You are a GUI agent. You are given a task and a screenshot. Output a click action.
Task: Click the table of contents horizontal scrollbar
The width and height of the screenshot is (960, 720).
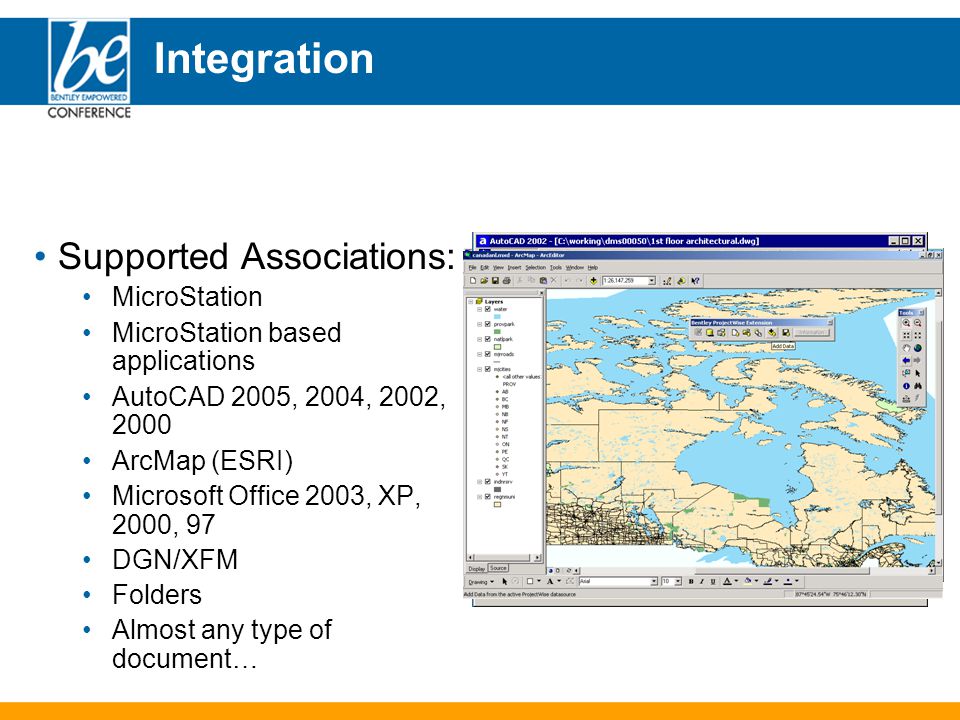click(504, 558)
